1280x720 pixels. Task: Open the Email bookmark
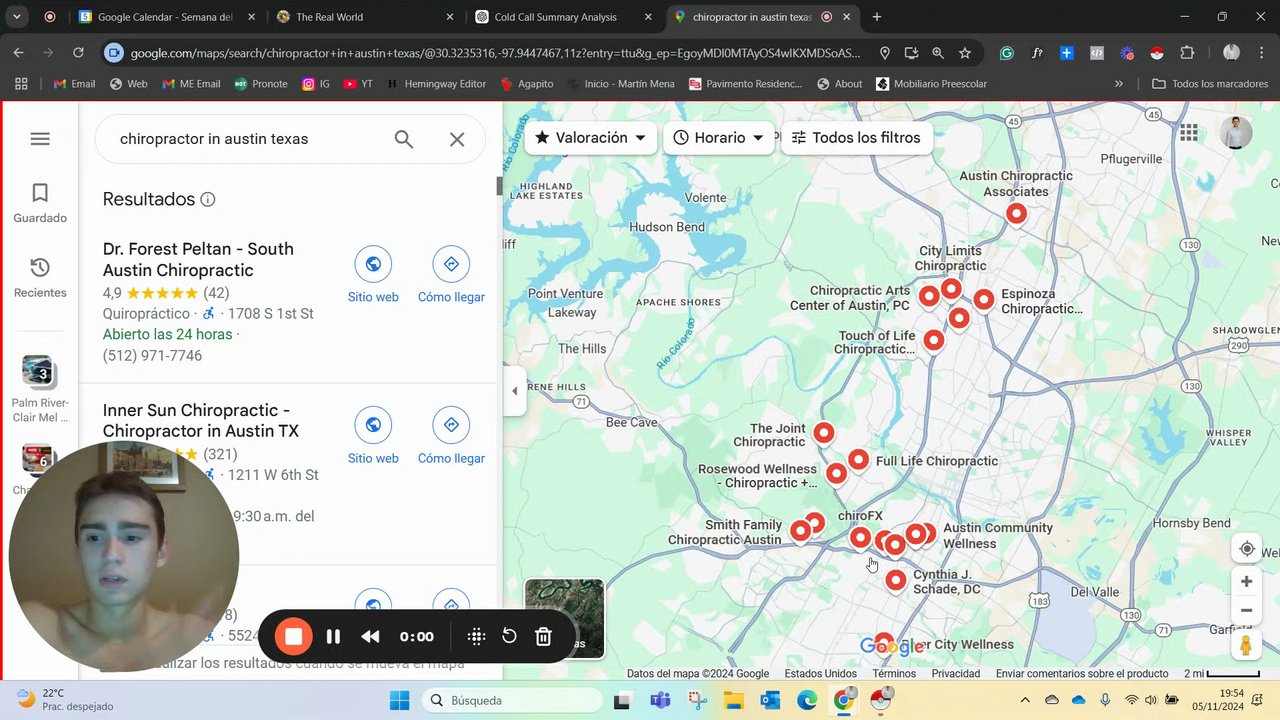pos(74,84)
